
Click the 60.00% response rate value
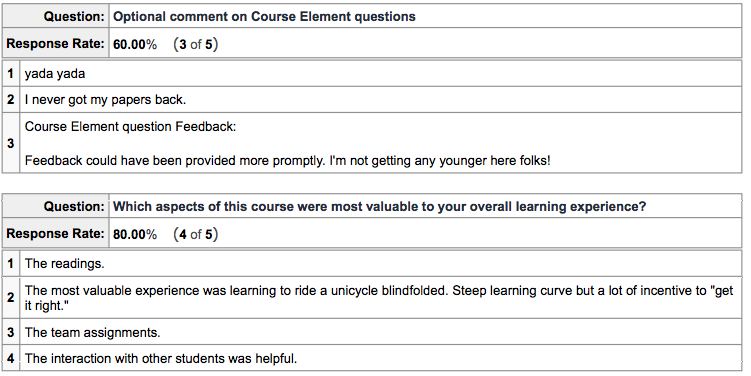point(135,45)
